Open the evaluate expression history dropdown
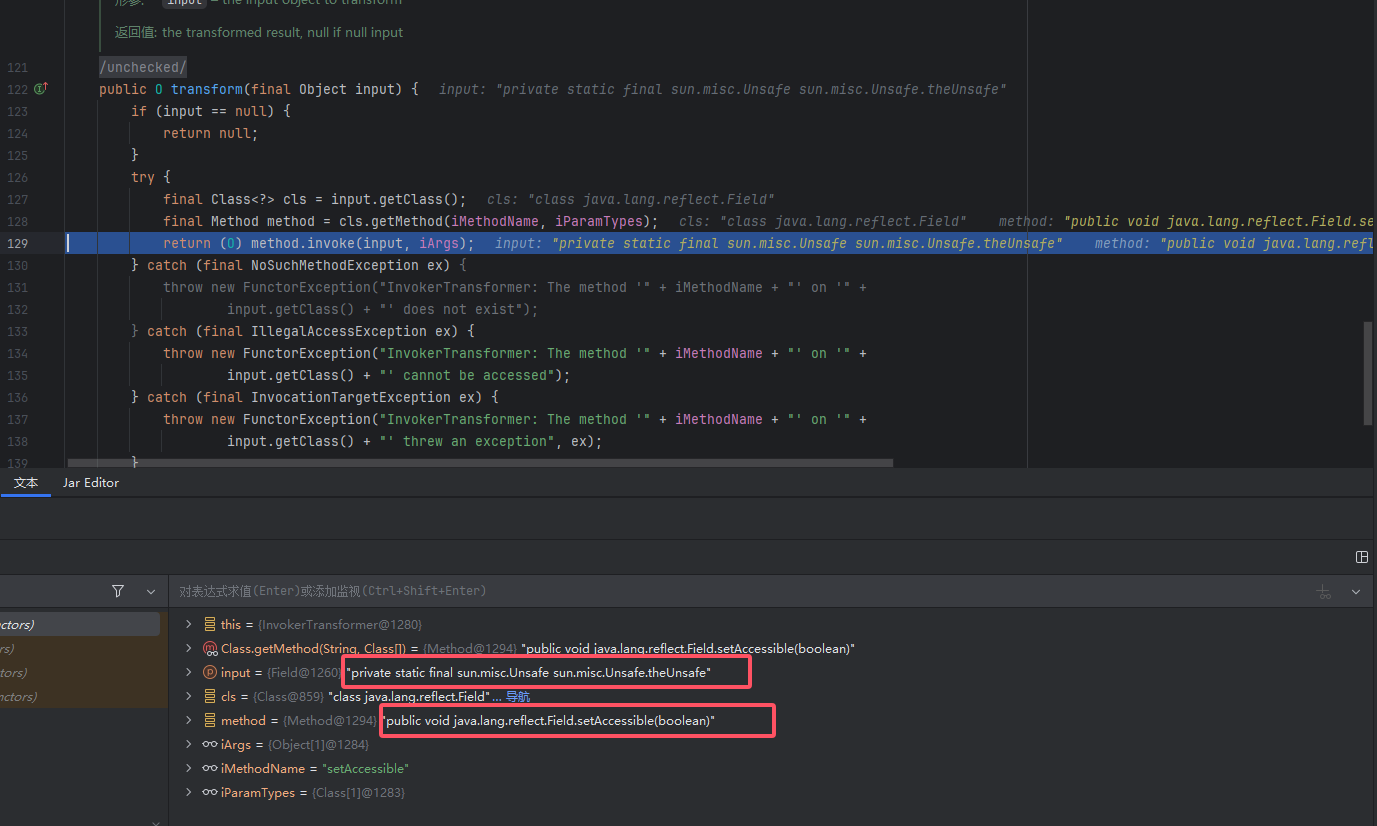The width and height of the screenshot is (1377, 826). click(x=1356, y=592)
